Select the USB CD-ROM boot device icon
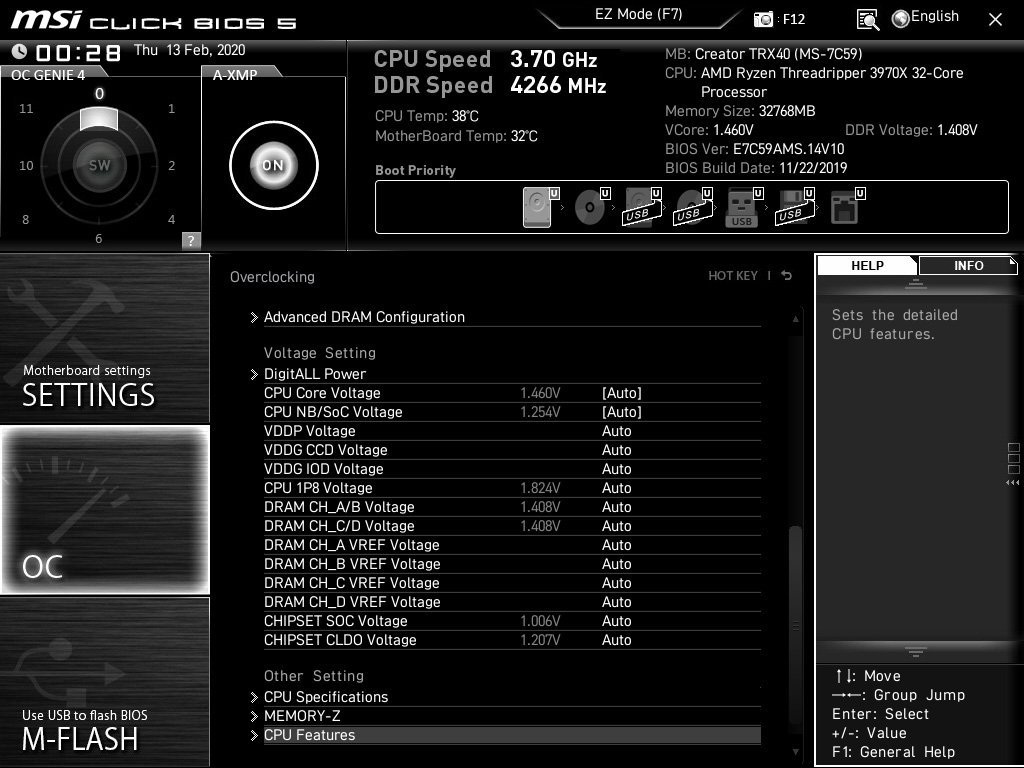1024x768 pixels. tap(693, 207)
